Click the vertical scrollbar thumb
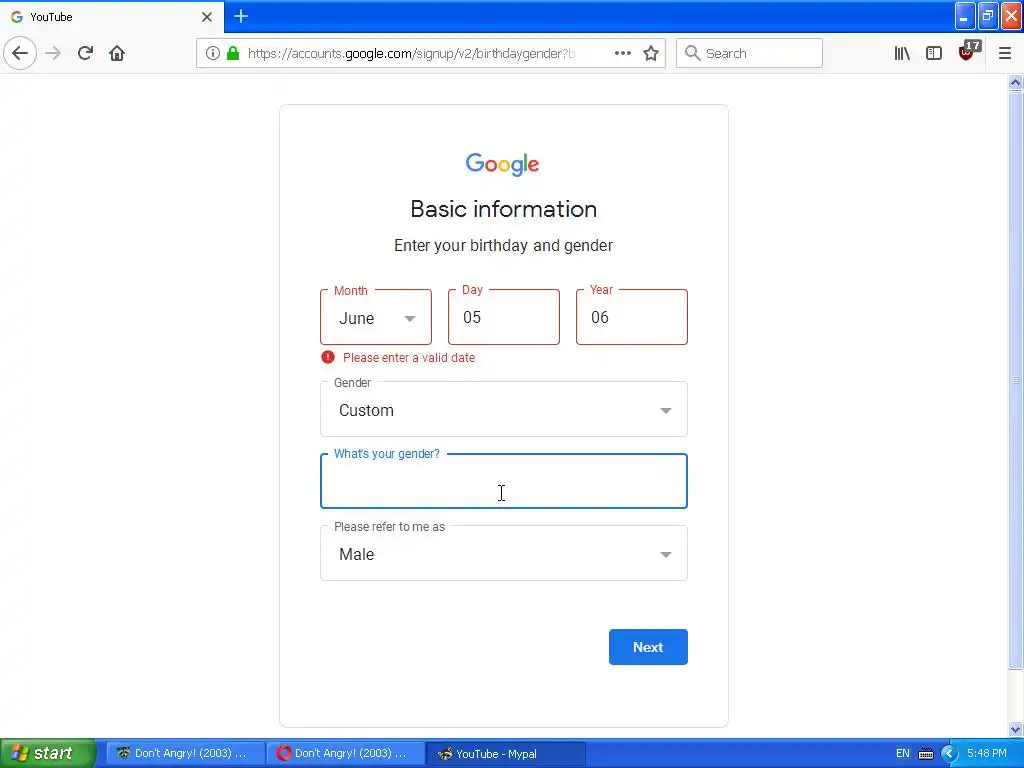The height and width of the screenshot is (768, 1024). [x=1015, y=380]
